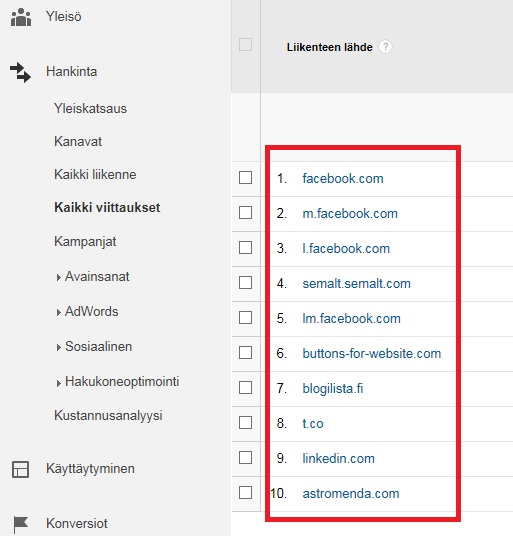The height and width of the screenshot is (536, 513).
Task: Open the Yleiskatsaus menu item
Action: 90,109
